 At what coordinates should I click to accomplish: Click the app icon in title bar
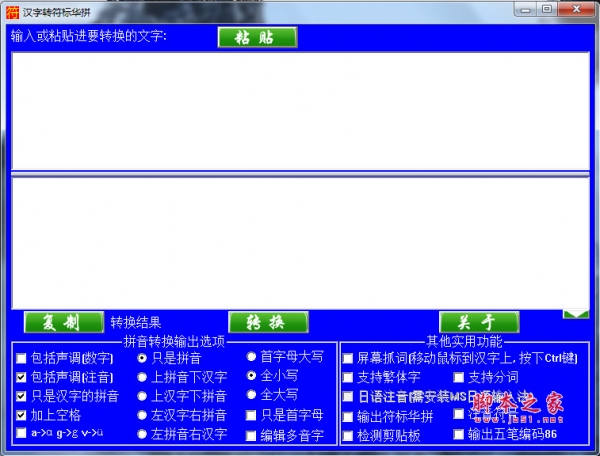pos(12,12)
